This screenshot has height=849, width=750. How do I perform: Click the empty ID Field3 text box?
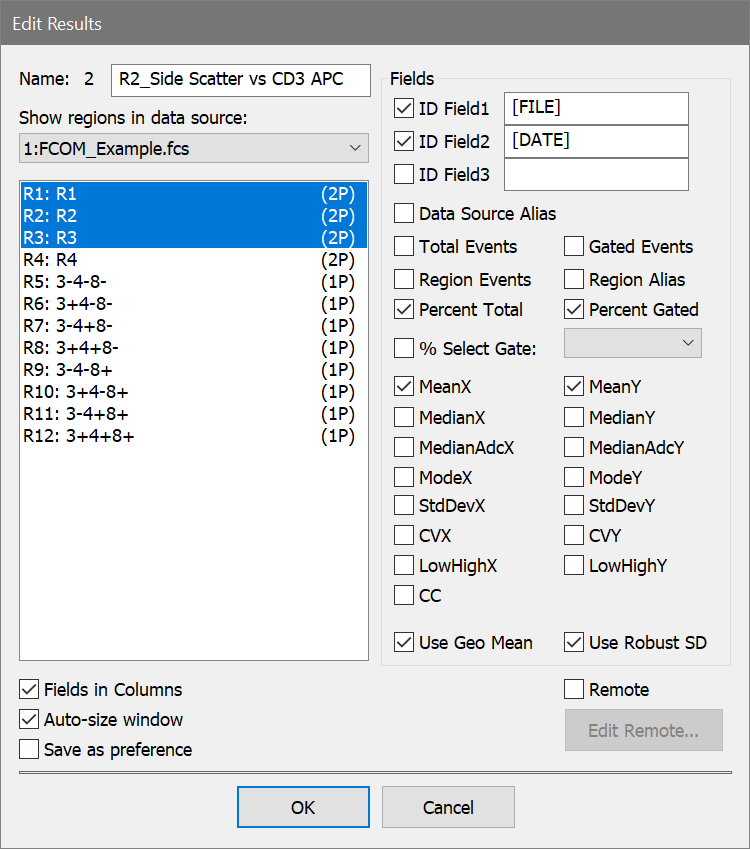(596, 174)
